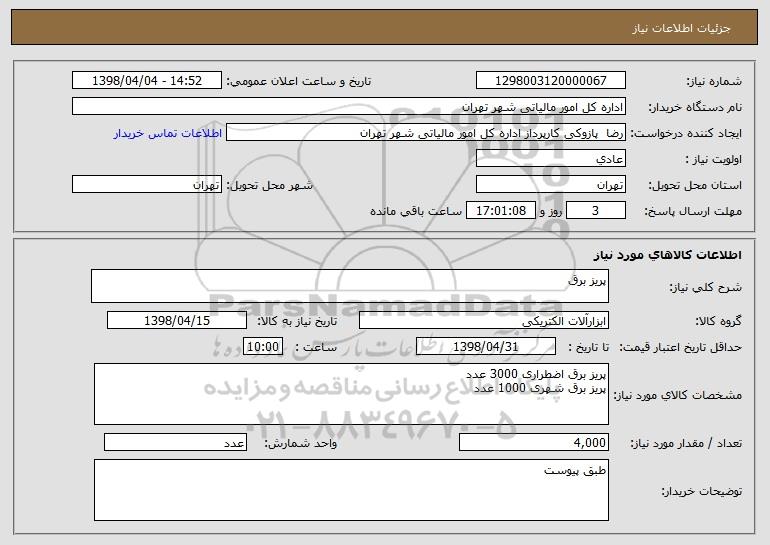The width and height of the screenshot is (770, 545).
Task: Click the announcement date field 1398/04/04 - 14:52
Action: point(147,81)
